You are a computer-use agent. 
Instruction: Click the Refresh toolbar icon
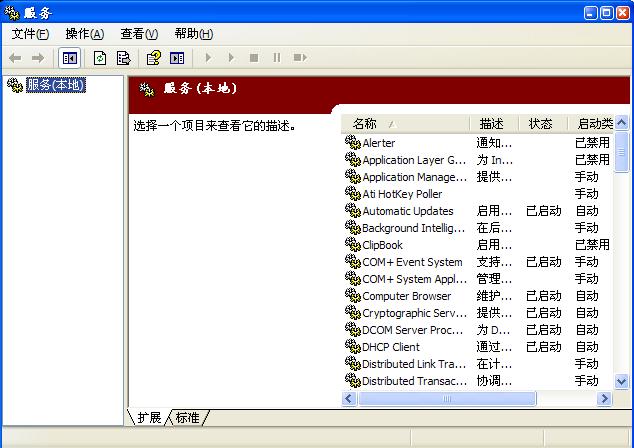[100, 58]
